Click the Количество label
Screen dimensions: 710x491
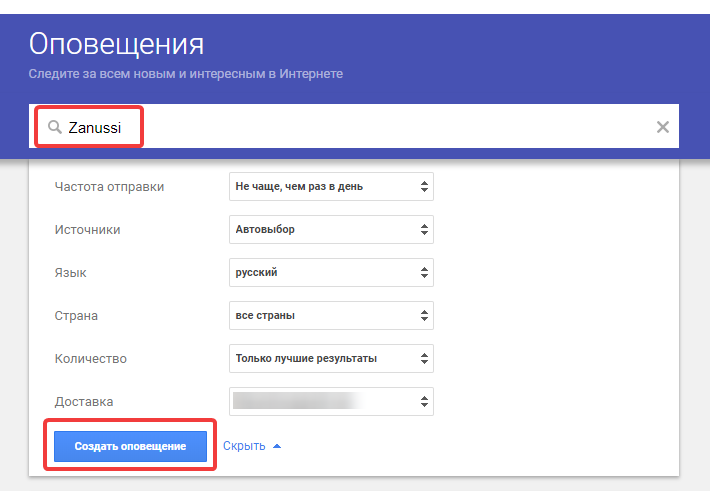point(91,359)
